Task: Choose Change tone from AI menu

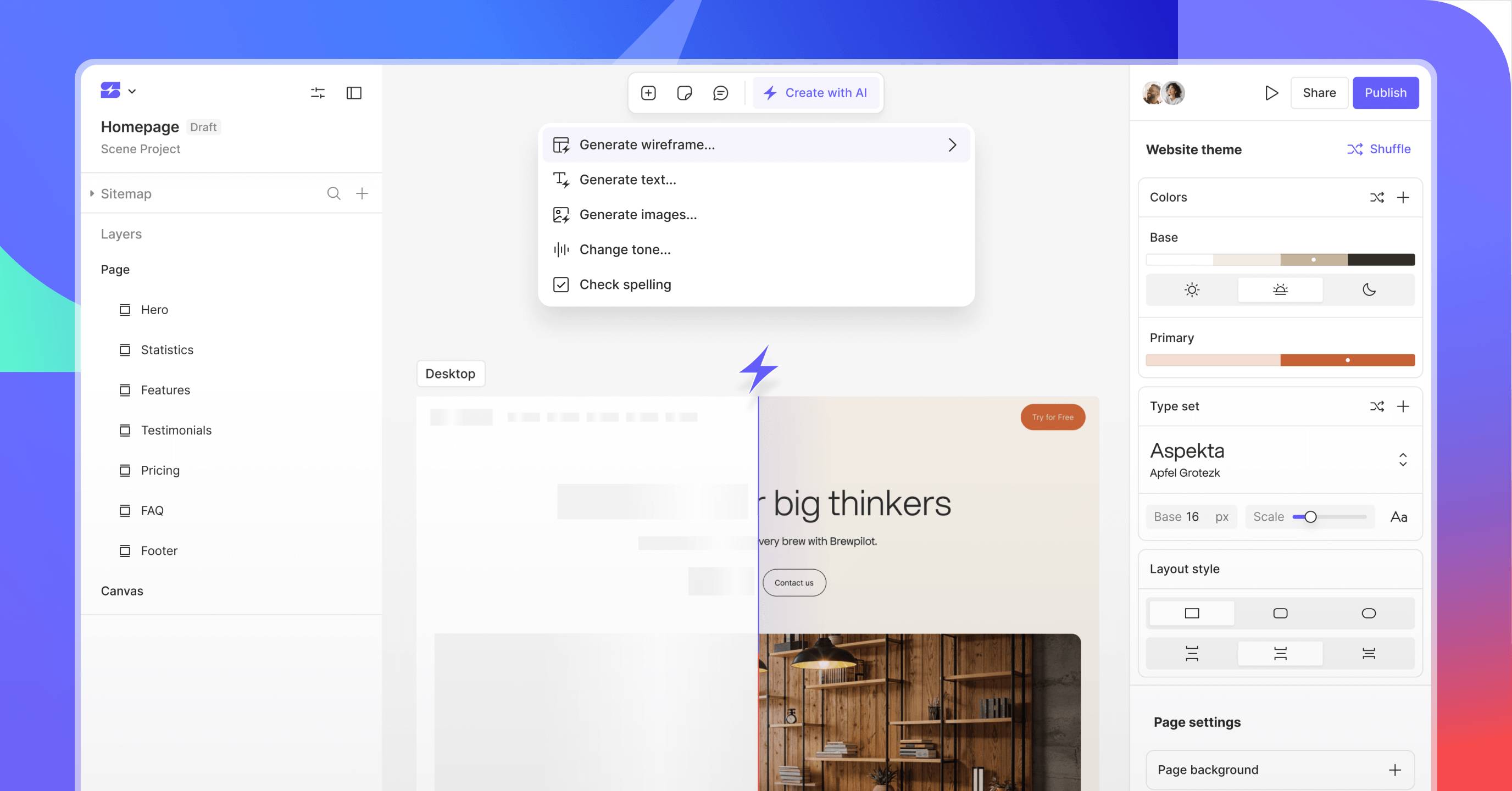Action: pos(625,249)
